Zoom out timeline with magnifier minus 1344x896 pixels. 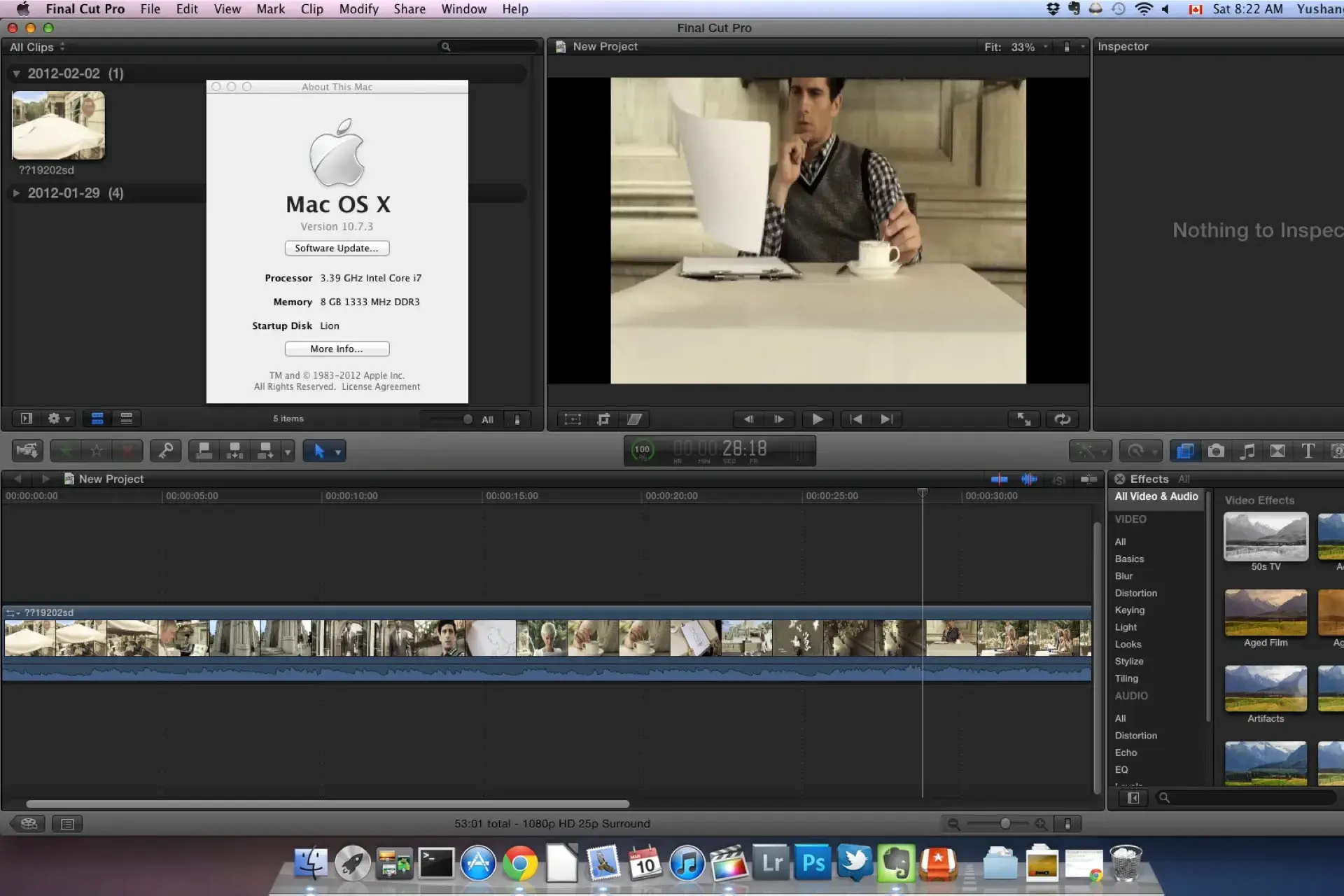(x=953, y=824)
